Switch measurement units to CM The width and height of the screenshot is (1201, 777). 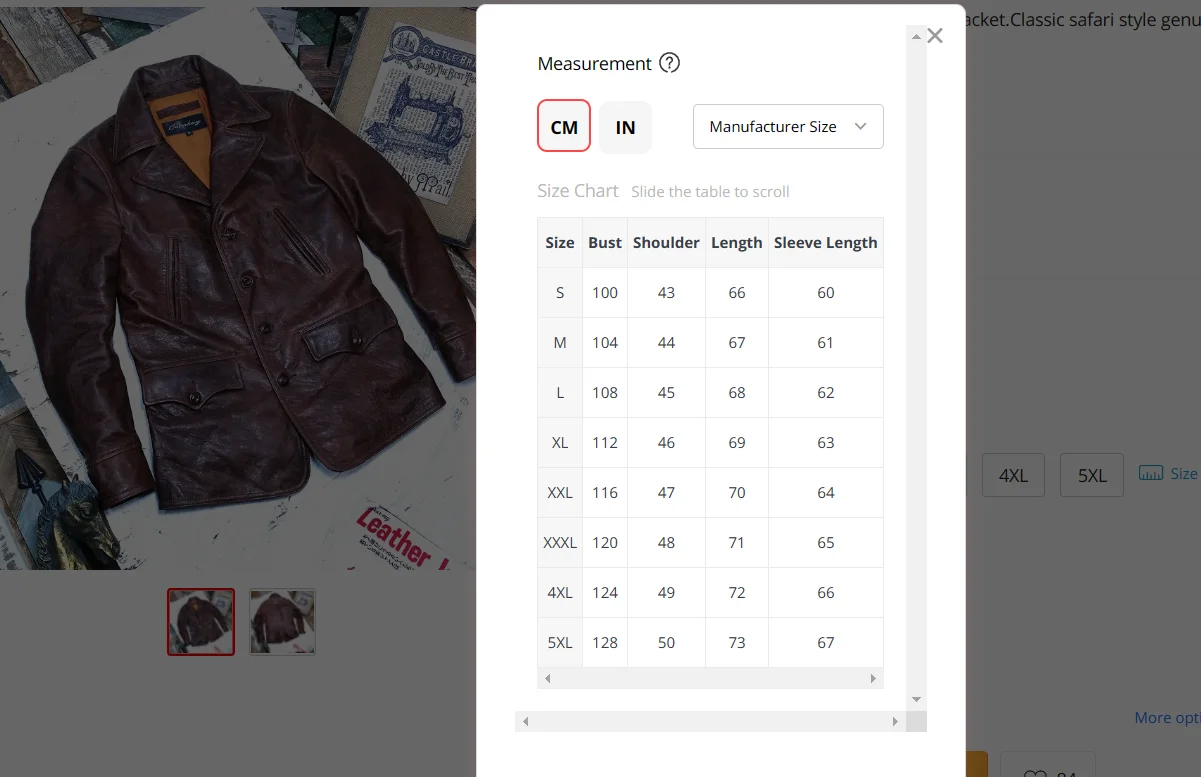[x=564, y=126]
